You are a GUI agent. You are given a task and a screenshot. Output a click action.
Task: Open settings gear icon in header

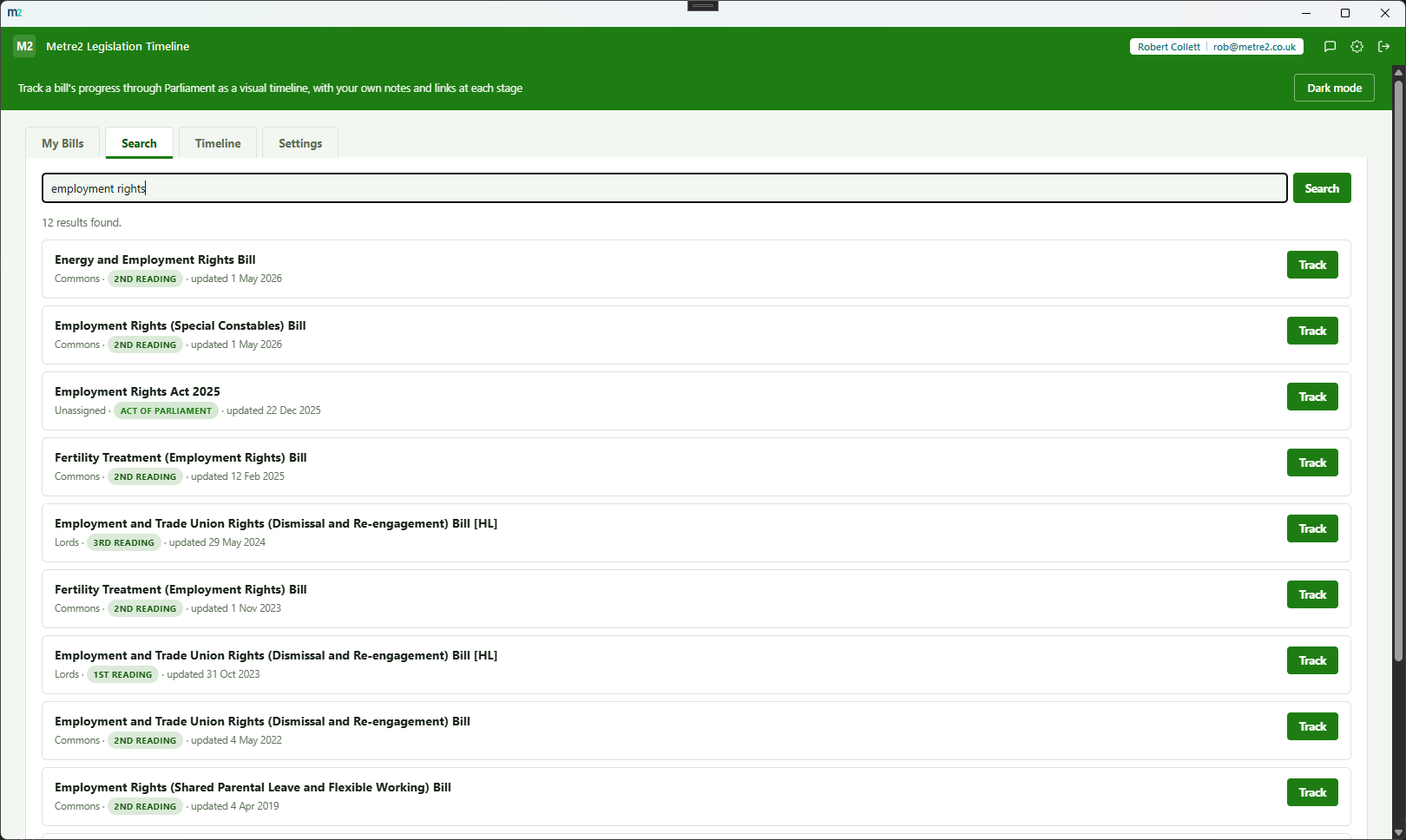point(1357,47)
